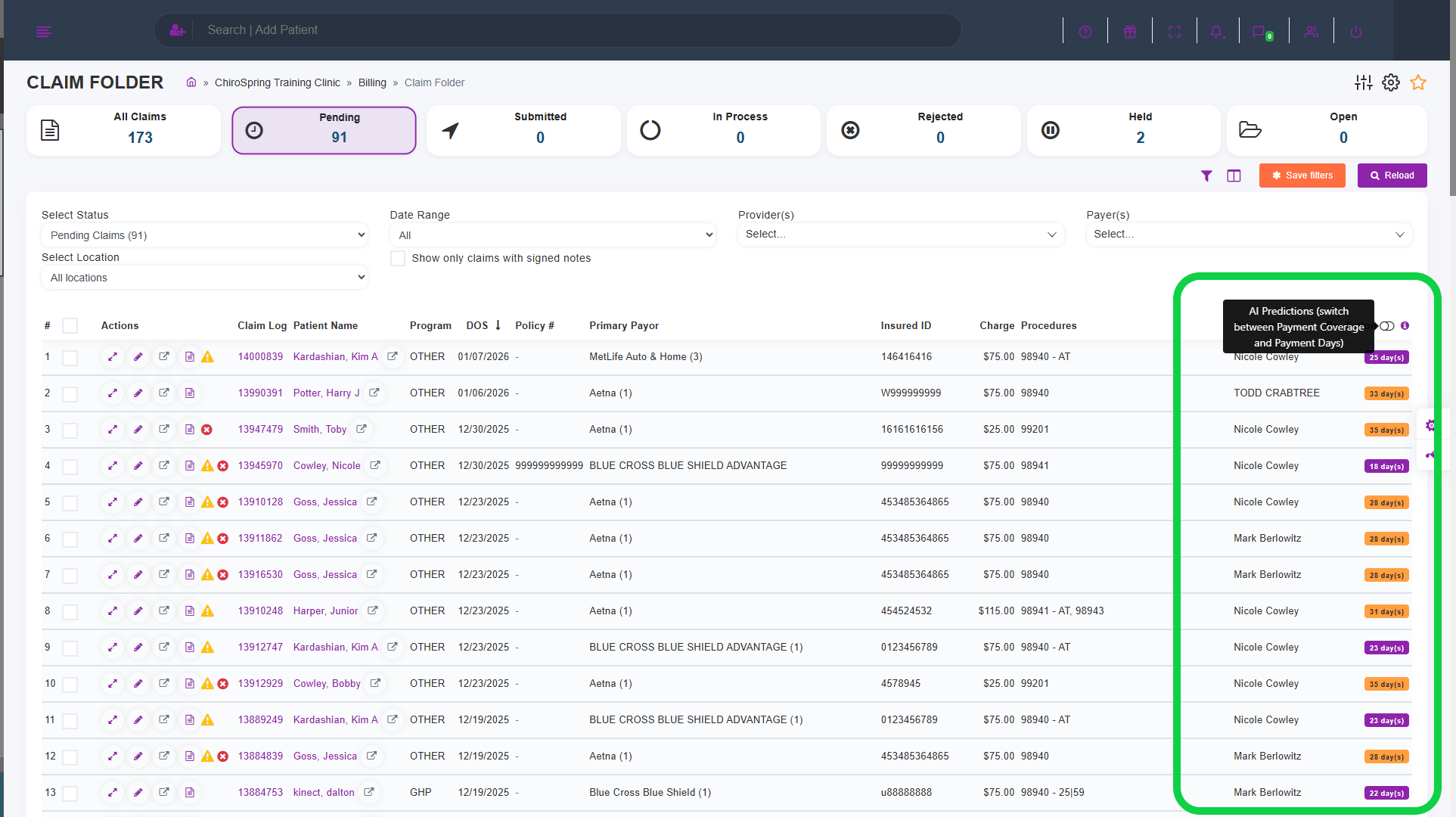Open the notifications bell icon
The width and height of the screenshot is (1456, 817).
click(x=1216, y=32)
